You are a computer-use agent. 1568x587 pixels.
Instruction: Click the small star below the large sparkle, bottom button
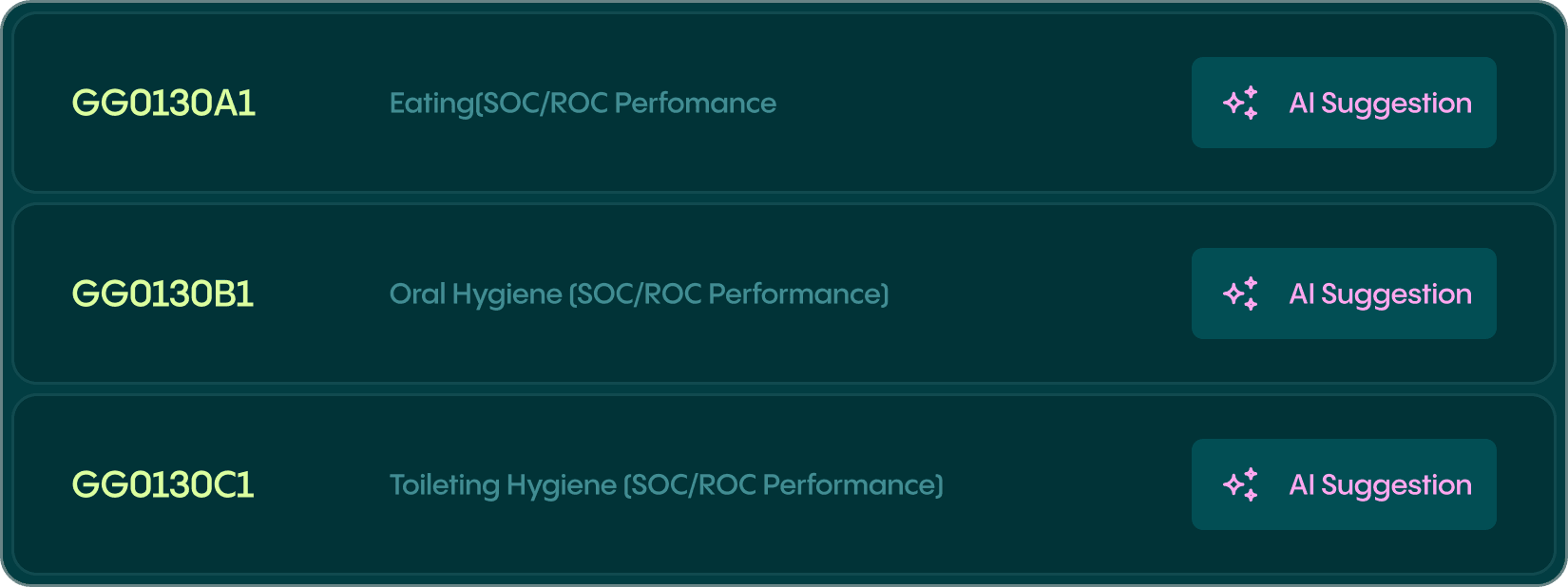pyautogui.click(x=1251, y=495)
